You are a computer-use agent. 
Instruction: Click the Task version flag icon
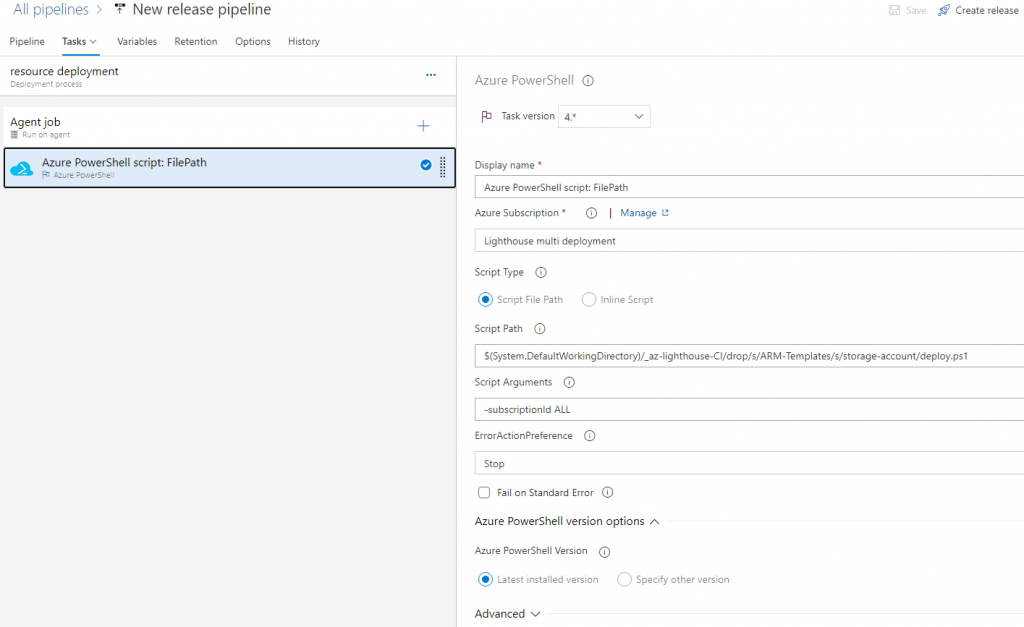point(487,116)
